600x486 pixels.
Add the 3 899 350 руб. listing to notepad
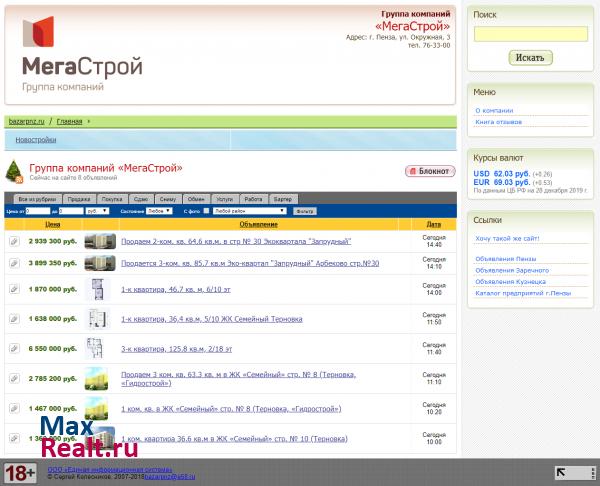14,263
